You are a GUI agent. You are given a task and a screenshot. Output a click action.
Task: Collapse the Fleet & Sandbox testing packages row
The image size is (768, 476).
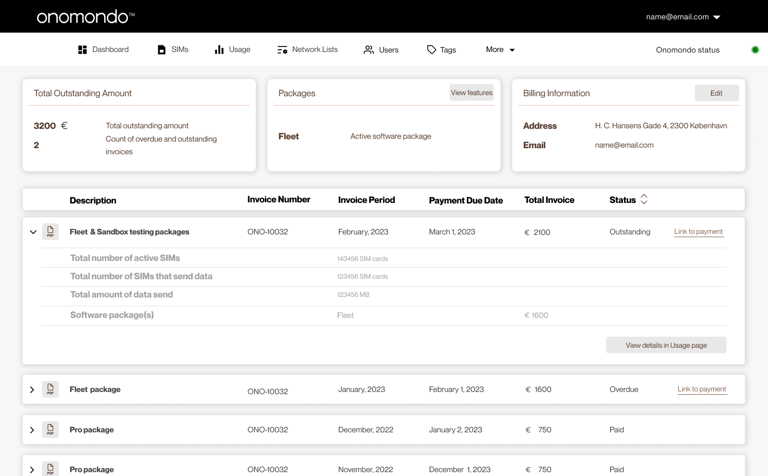(33, 232)
